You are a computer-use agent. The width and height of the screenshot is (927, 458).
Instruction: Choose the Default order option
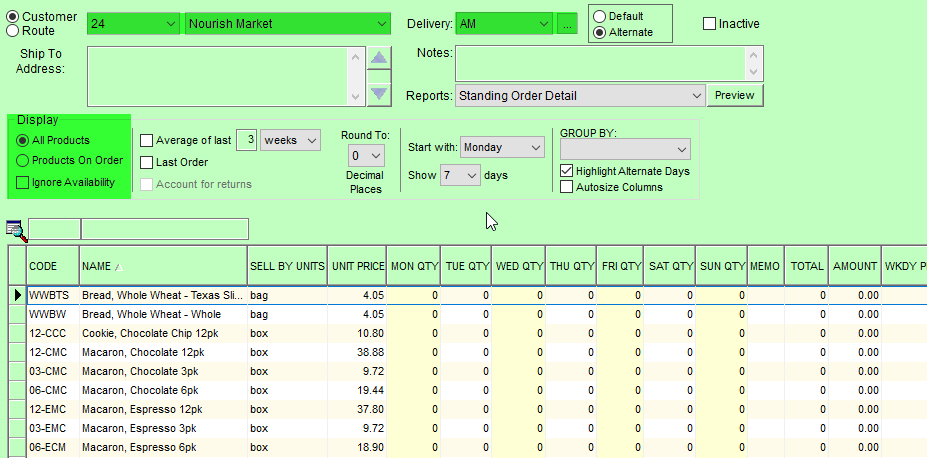point(599,17)
